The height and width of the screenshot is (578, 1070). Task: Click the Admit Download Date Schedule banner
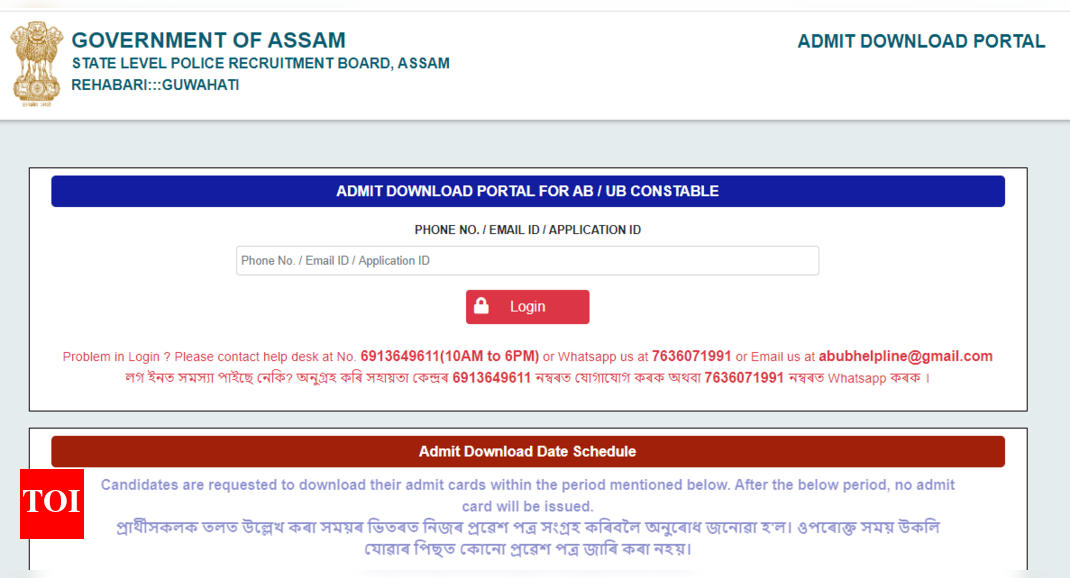click(527, 452)
